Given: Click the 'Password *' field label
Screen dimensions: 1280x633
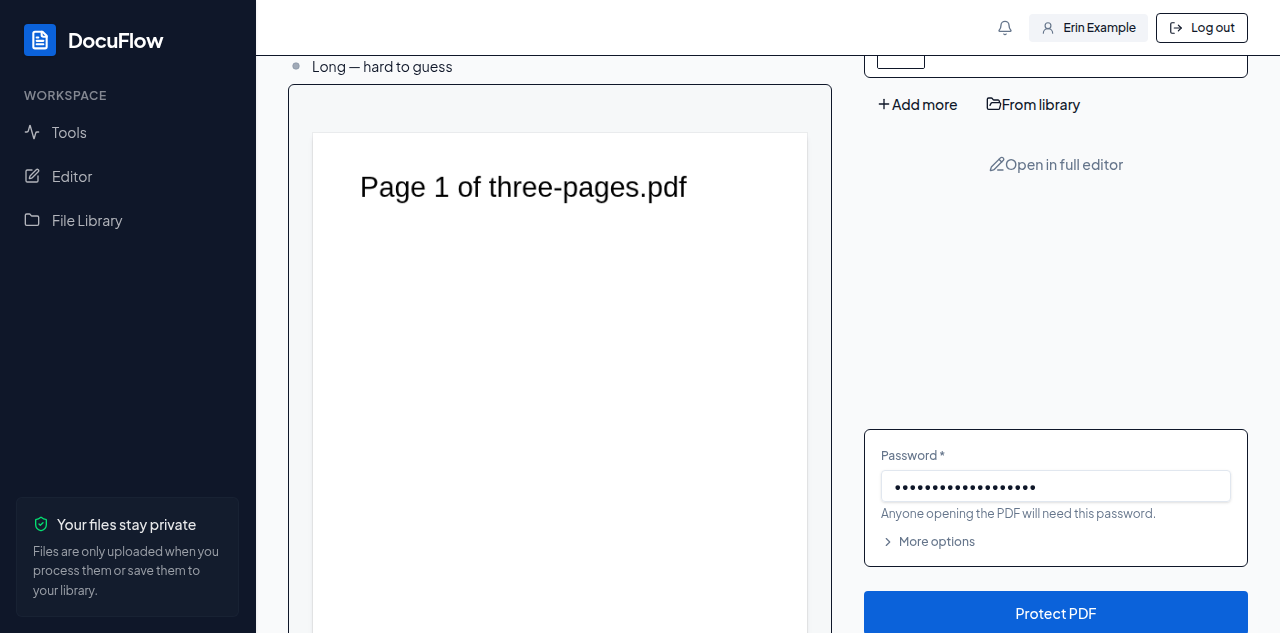Looking at the screenshot, I should point(913,455).
